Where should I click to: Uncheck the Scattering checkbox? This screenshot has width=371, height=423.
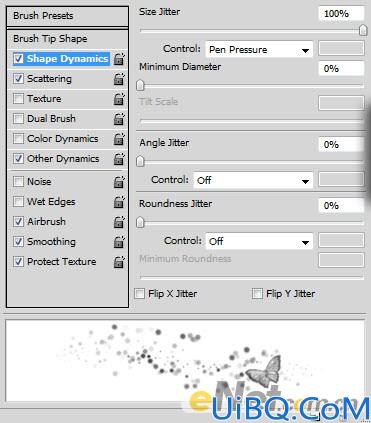coord(18,79)
